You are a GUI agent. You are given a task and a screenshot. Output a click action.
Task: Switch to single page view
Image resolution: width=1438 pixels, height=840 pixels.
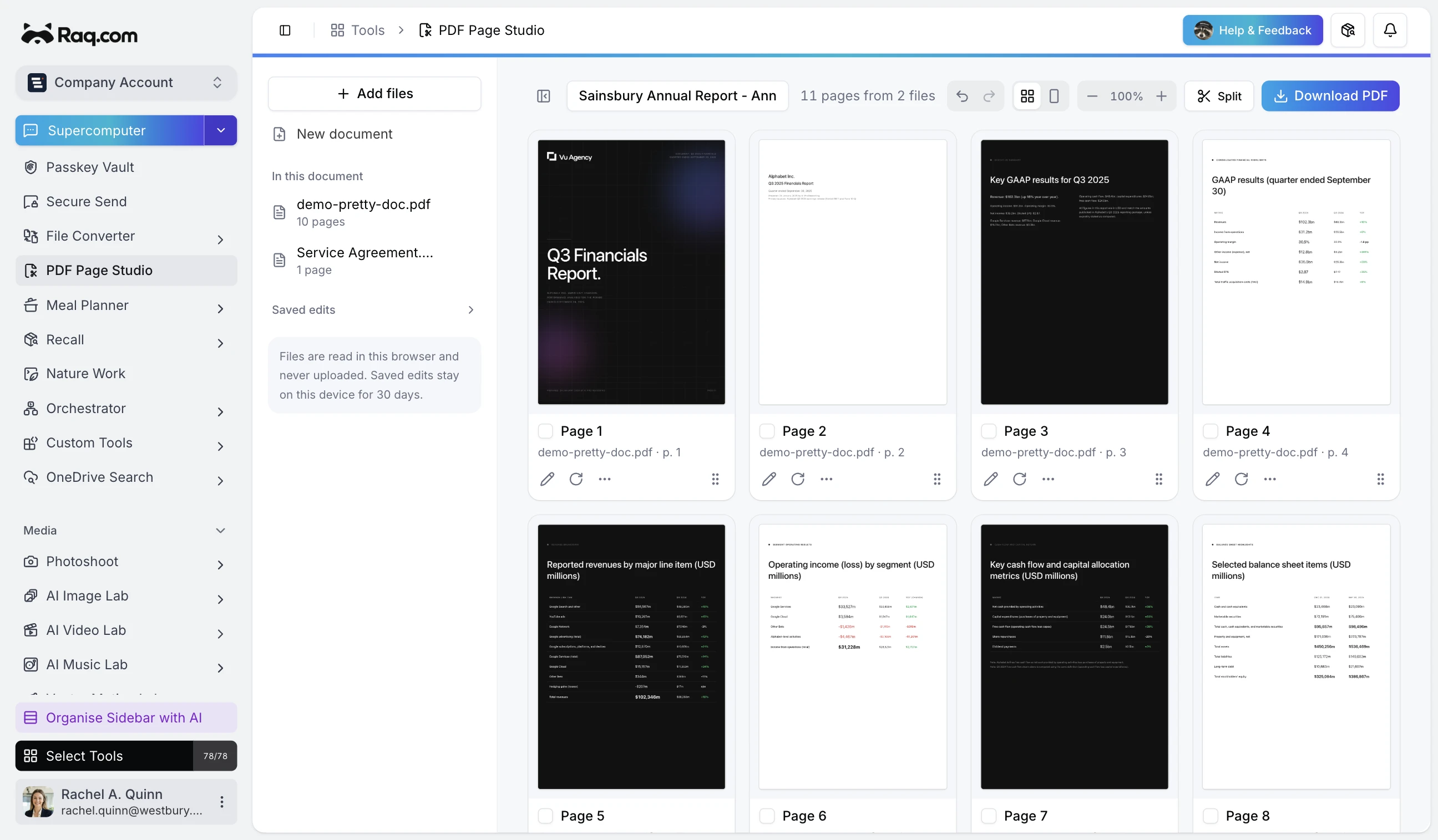coord(1054,96)
